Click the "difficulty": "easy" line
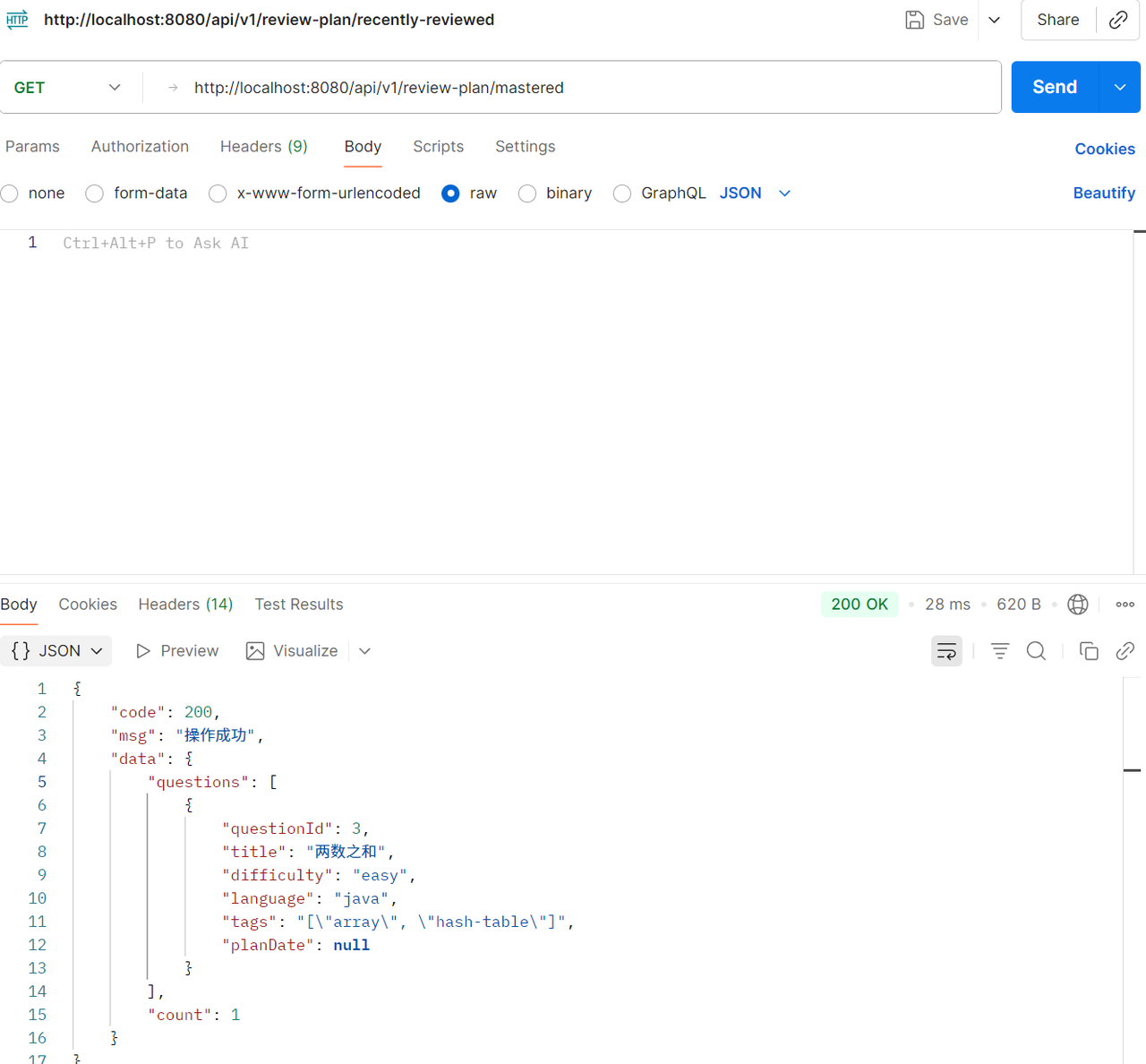 point(319,875)
